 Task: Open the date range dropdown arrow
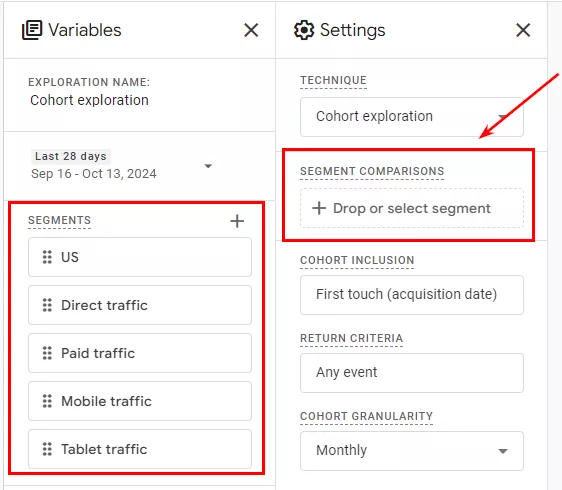[208, 166]
